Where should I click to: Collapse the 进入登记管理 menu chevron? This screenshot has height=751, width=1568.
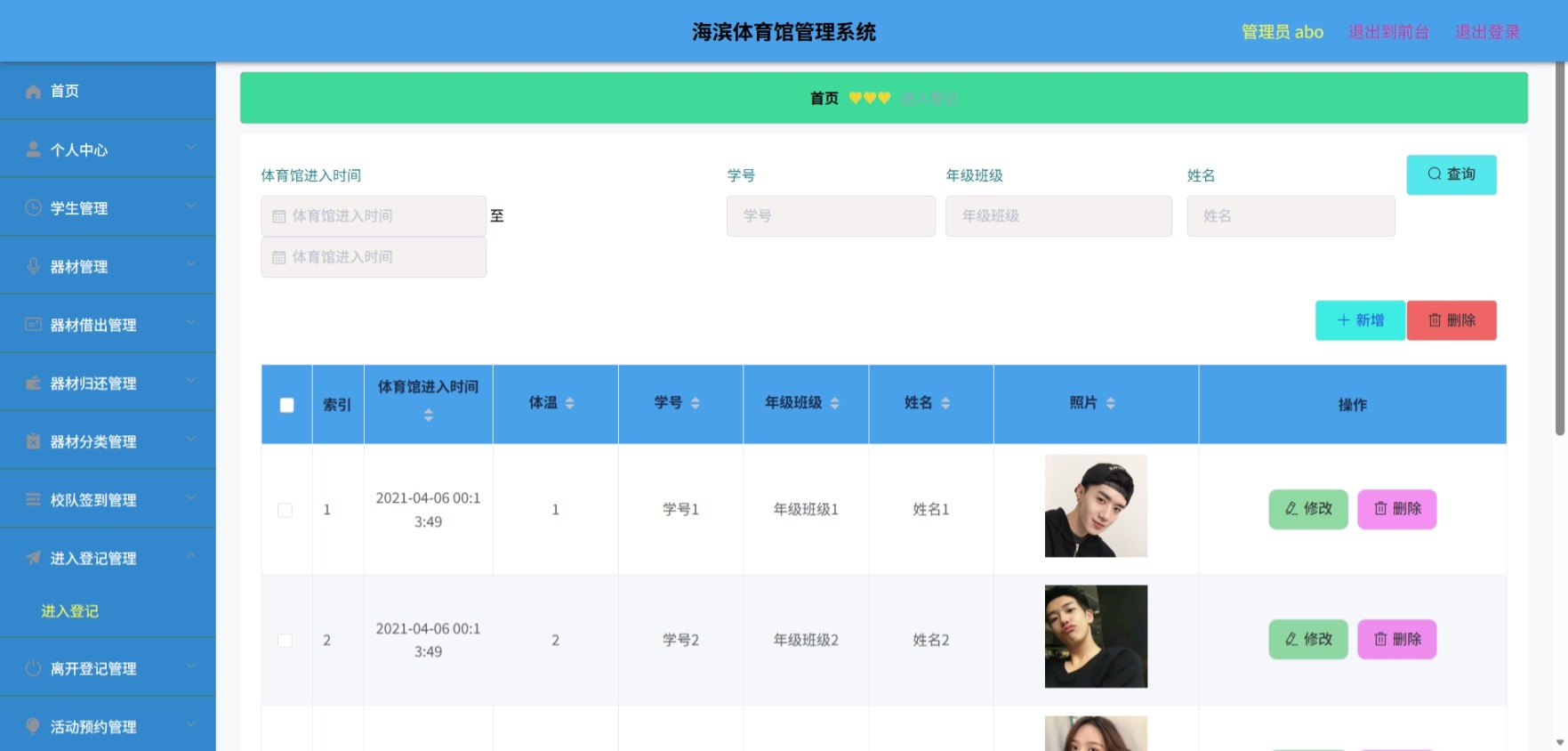point(190,556)
